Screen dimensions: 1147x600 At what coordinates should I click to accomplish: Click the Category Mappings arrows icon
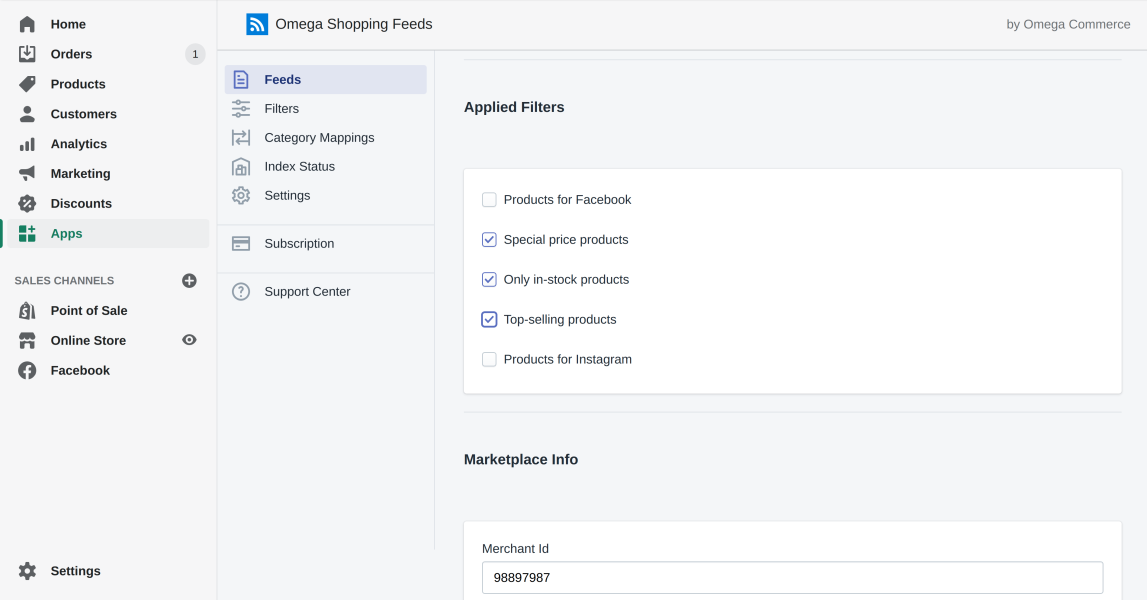pos(241,138)
